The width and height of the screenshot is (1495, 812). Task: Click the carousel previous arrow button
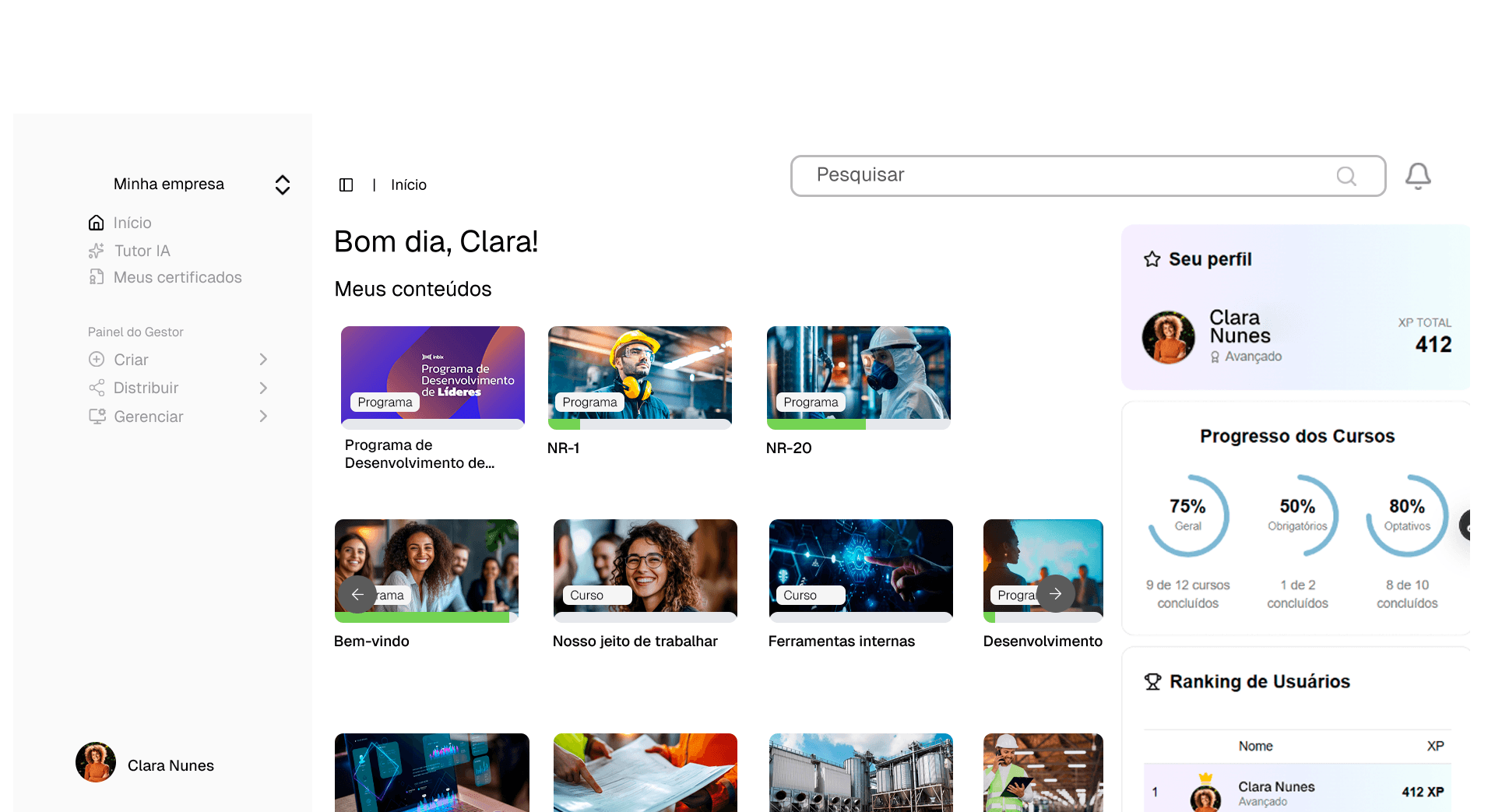[357, 594]
